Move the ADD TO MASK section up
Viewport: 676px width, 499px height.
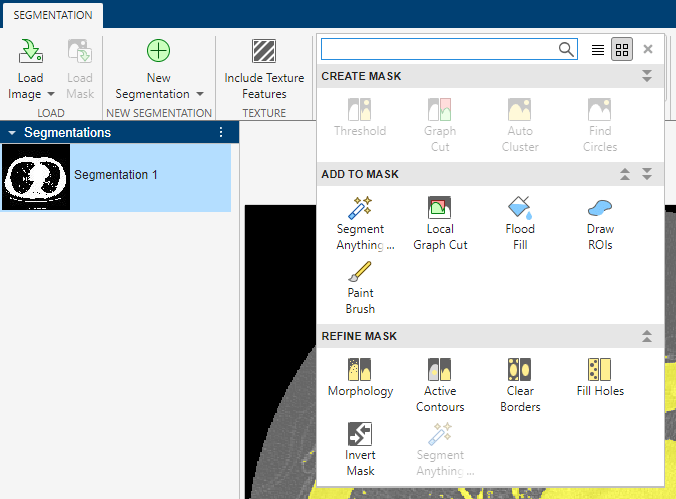[x=625, y=174]
